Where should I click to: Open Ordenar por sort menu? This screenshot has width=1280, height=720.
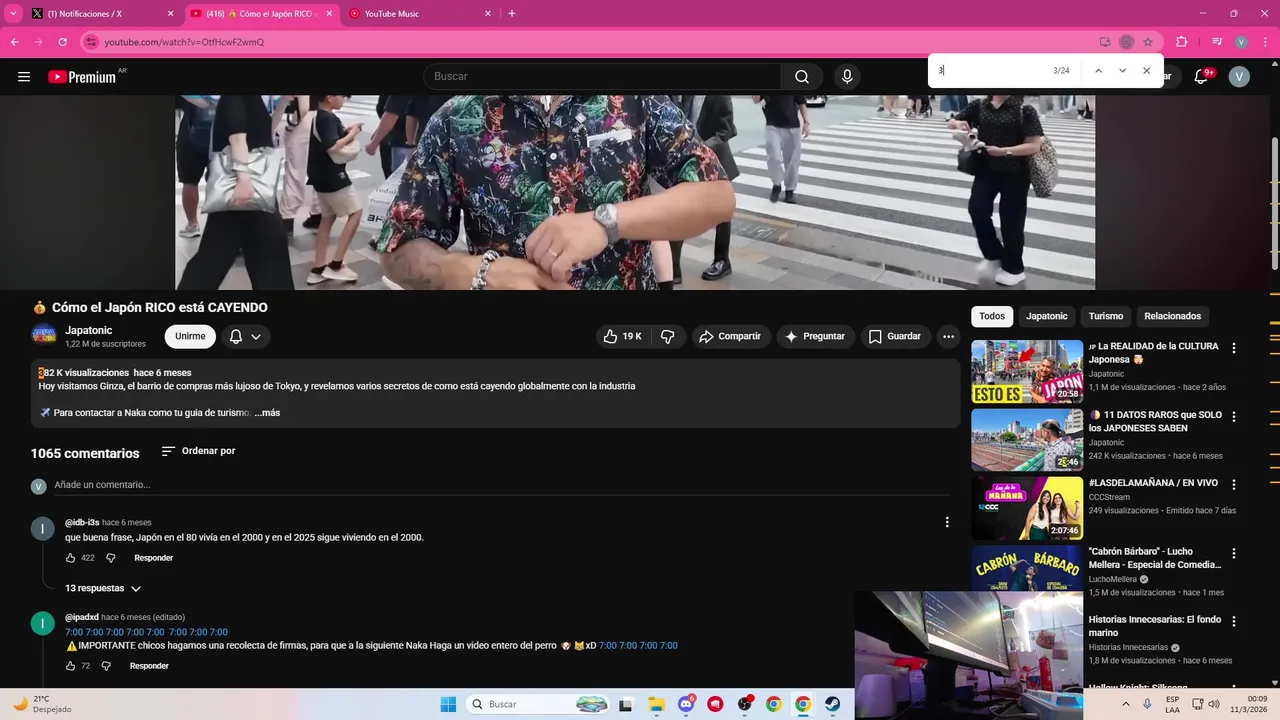[x=198, y=451]
